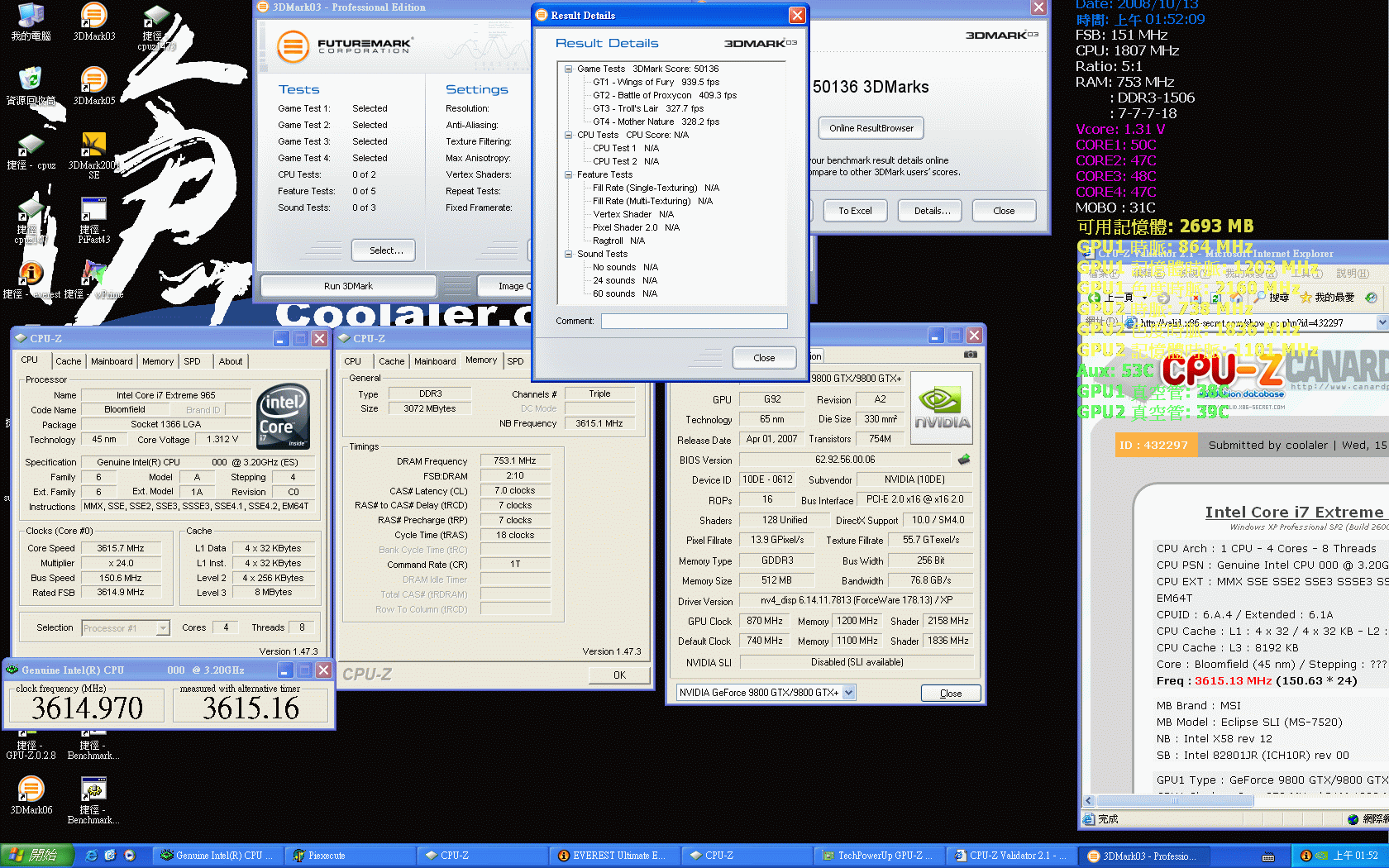Open the GPU-Z.0.2.8 desktop shortcut
The height and width of the screenshot is (868, 1389).
pyautogui.click(x=31, y=744)
